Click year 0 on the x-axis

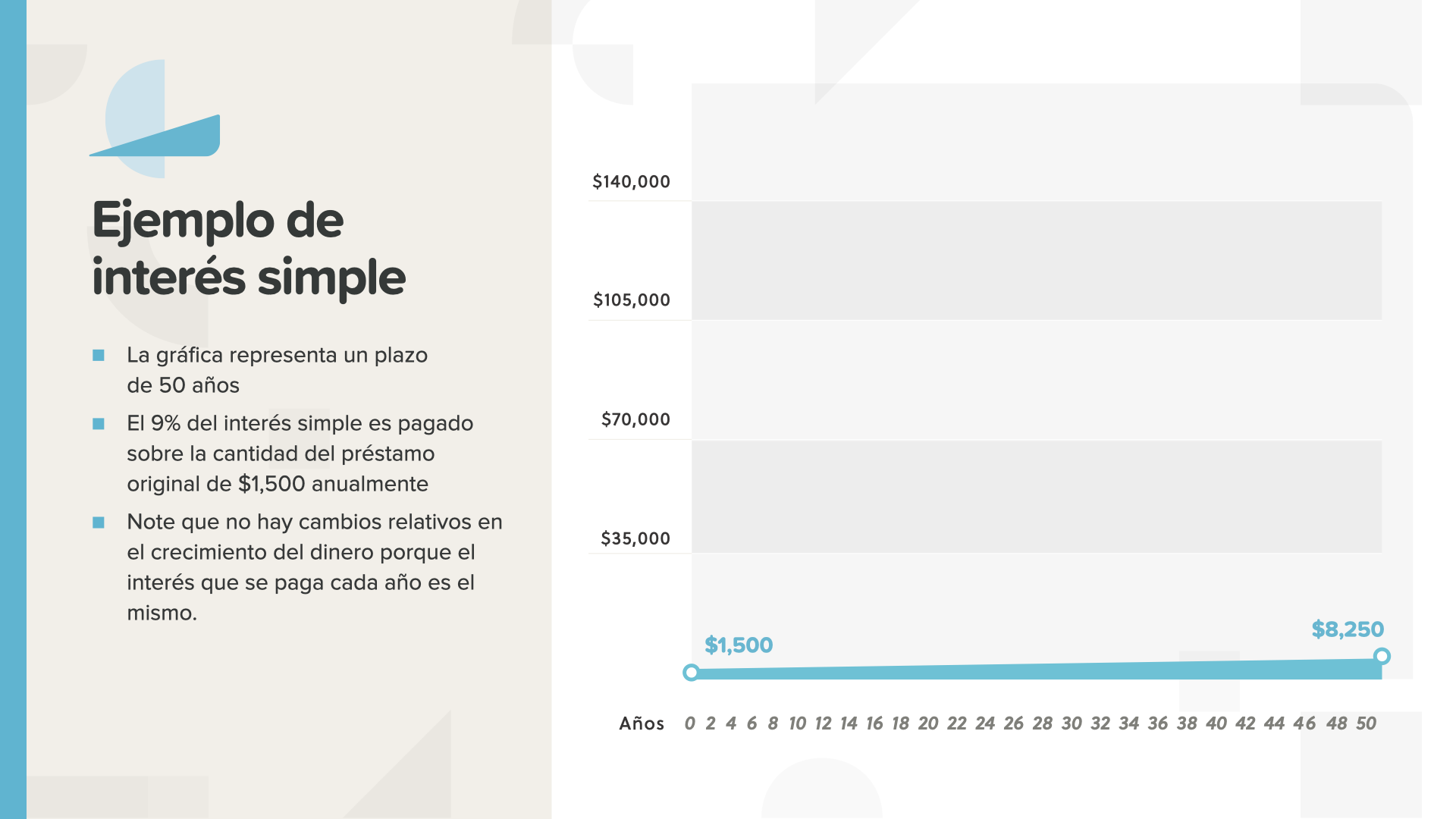click(x=689, y=723)
